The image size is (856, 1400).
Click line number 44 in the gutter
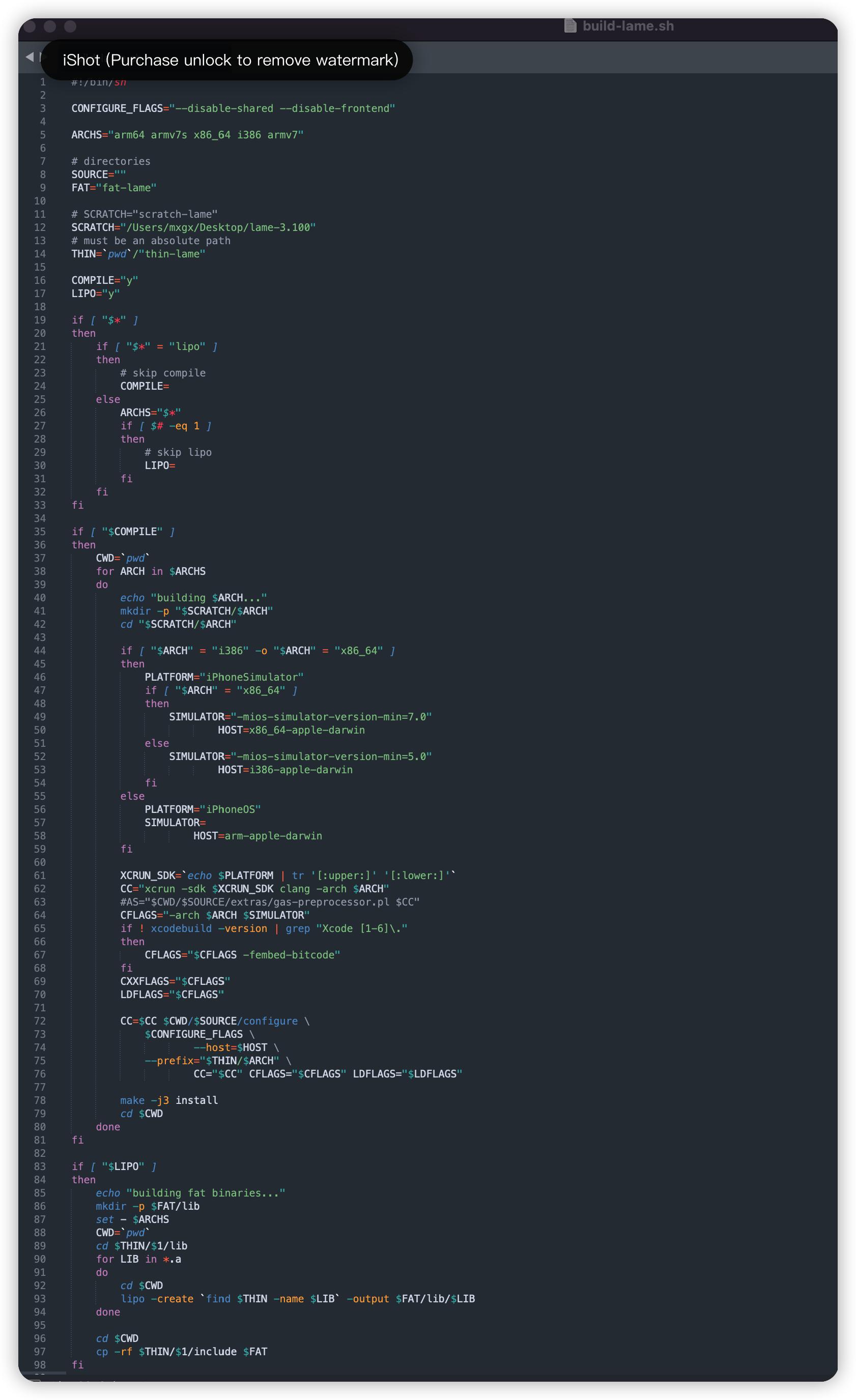pos(40,651)
